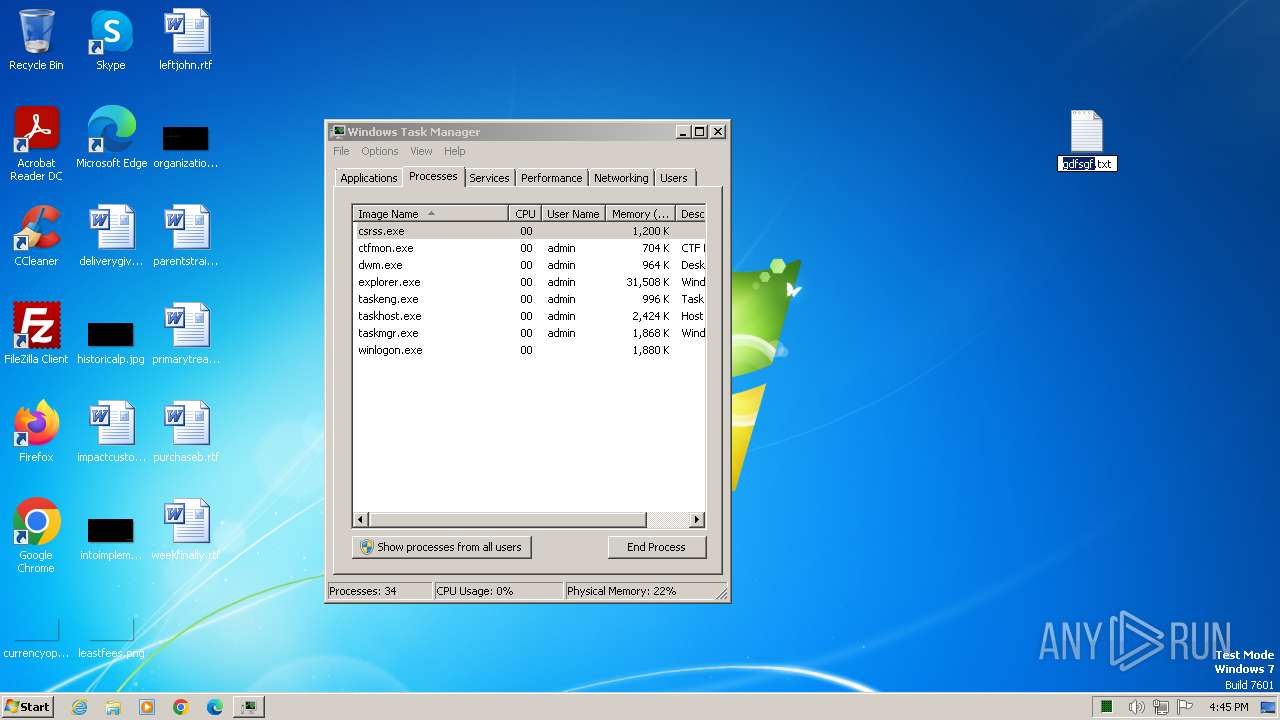Open the View menu
This screenshot has height=720, width=1280.
(x=421, y=151)
